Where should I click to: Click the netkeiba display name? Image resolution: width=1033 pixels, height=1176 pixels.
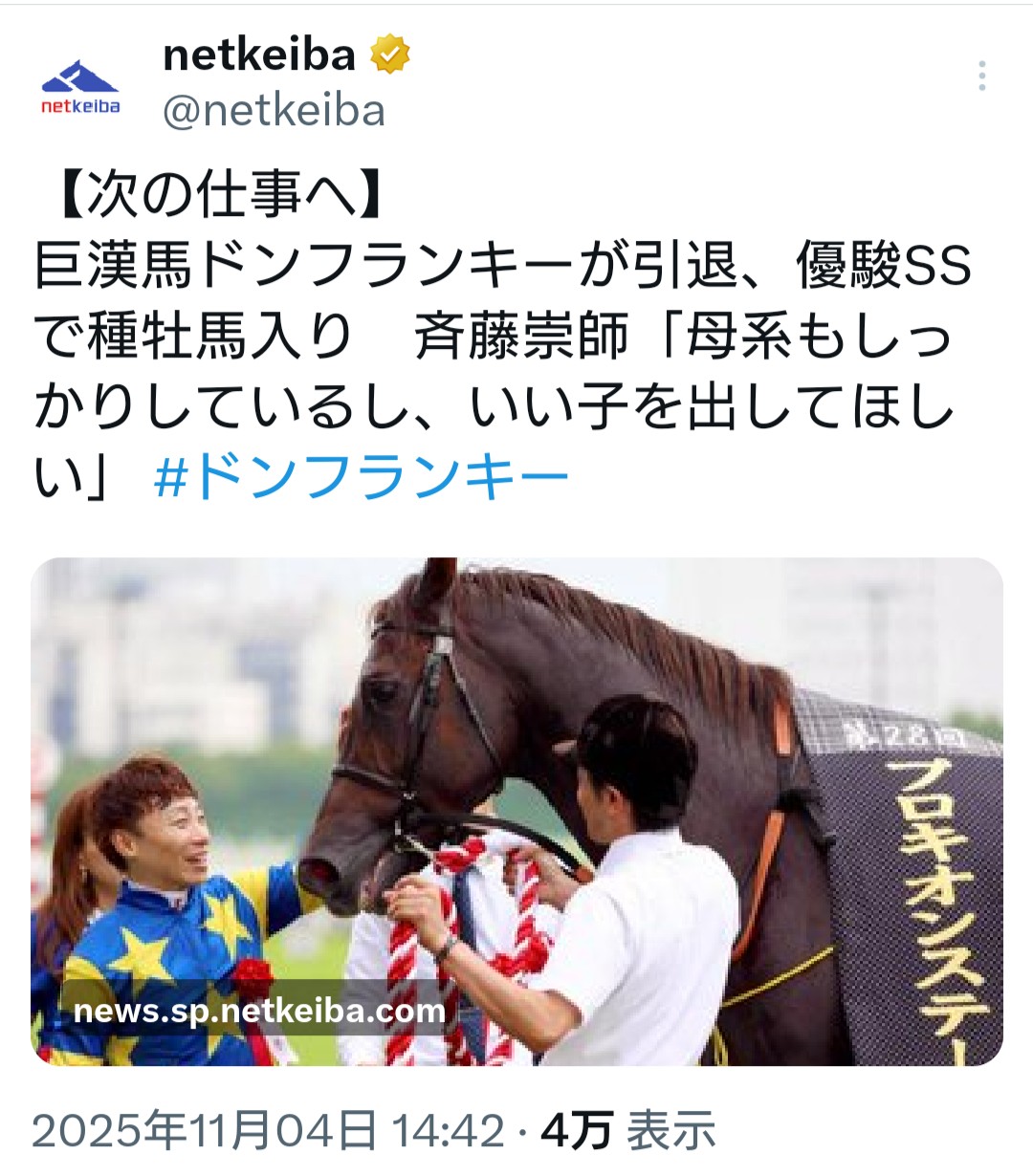[x=259, y=56]
